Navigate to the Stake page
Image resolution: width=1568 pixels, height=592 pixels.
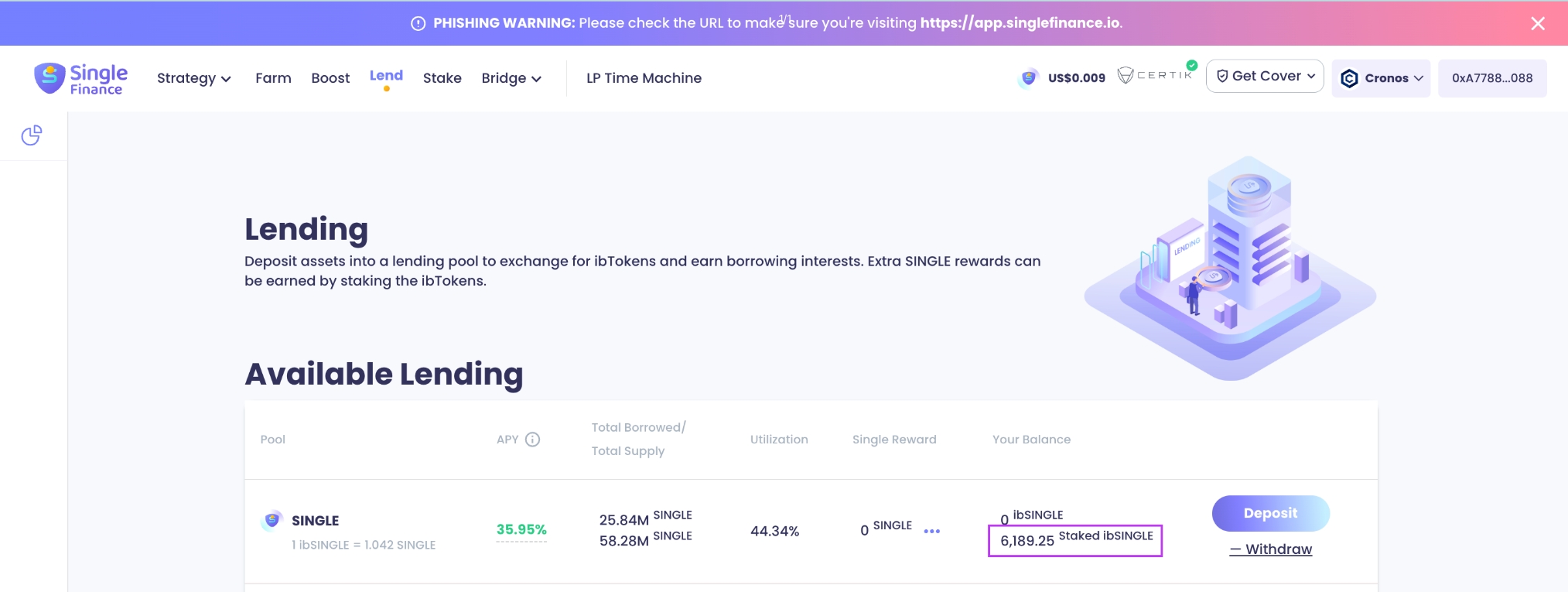(442, 78)
